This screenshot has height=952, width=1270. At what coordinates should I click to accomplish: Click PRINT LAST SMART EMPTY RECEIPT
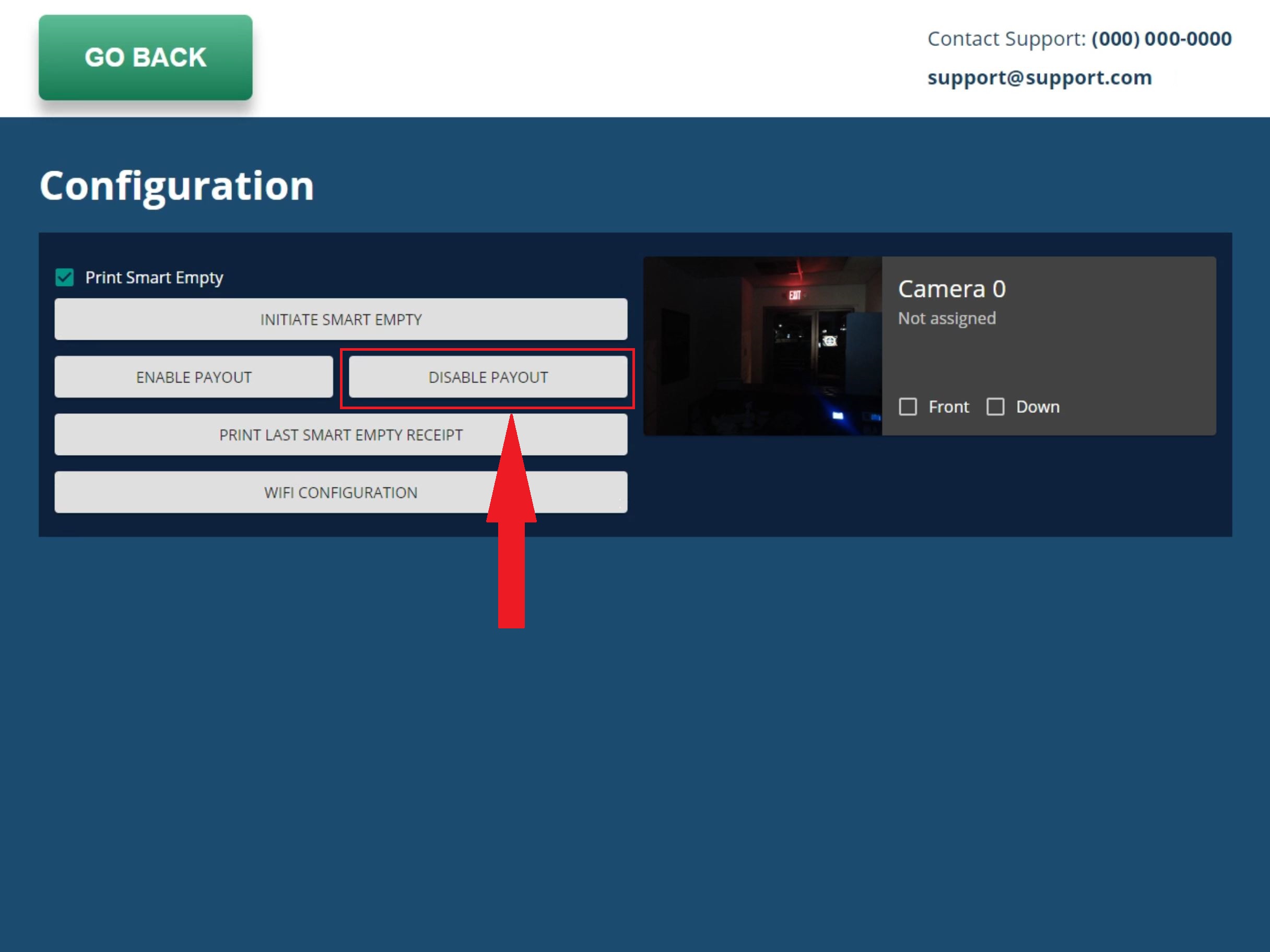click(341, 434)
